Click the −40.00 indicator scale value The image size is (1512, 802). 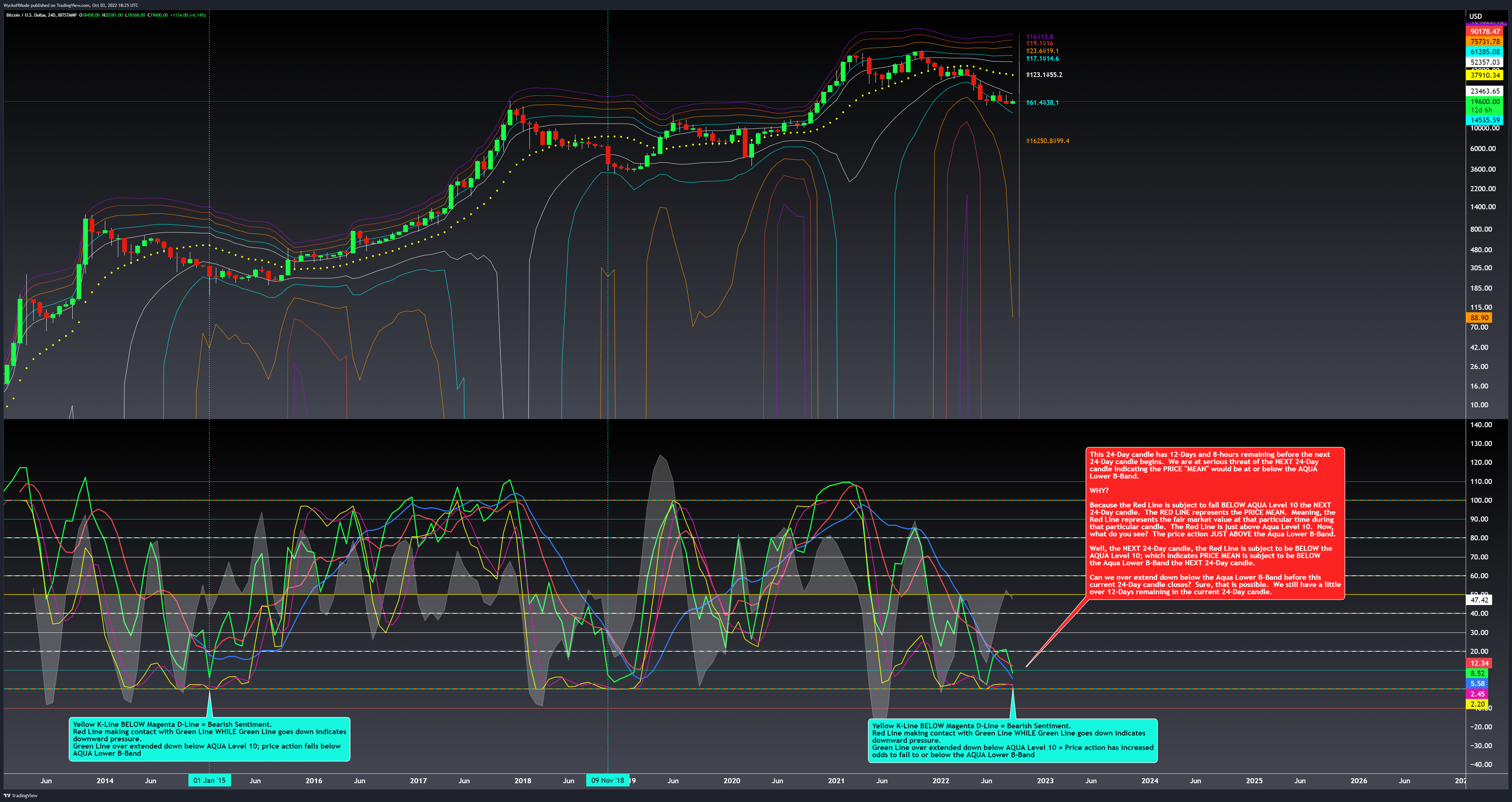tap(1481, 764)
